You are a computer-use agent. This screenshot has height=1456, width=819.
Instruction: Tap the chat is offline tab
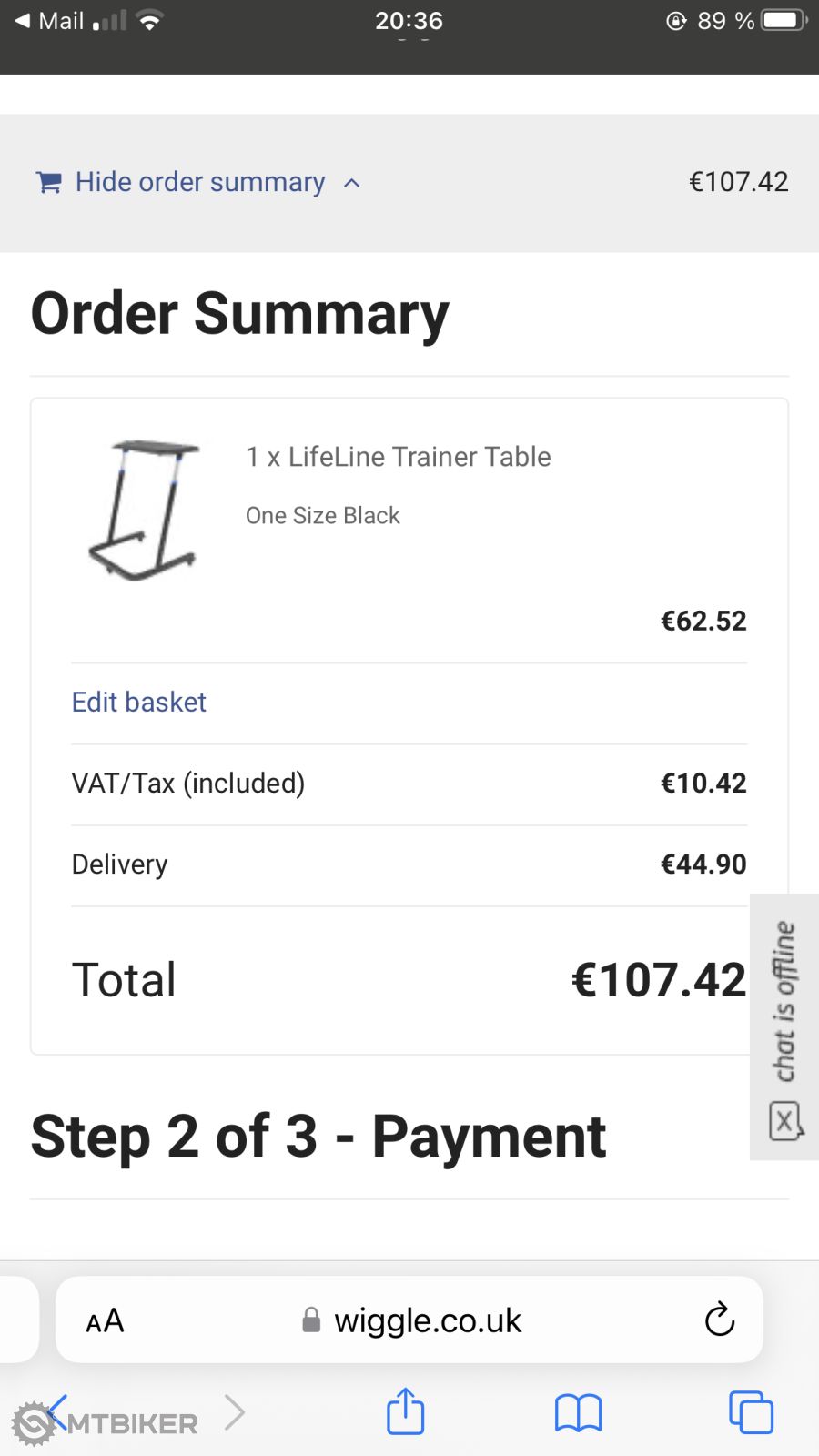[784, 1001]
